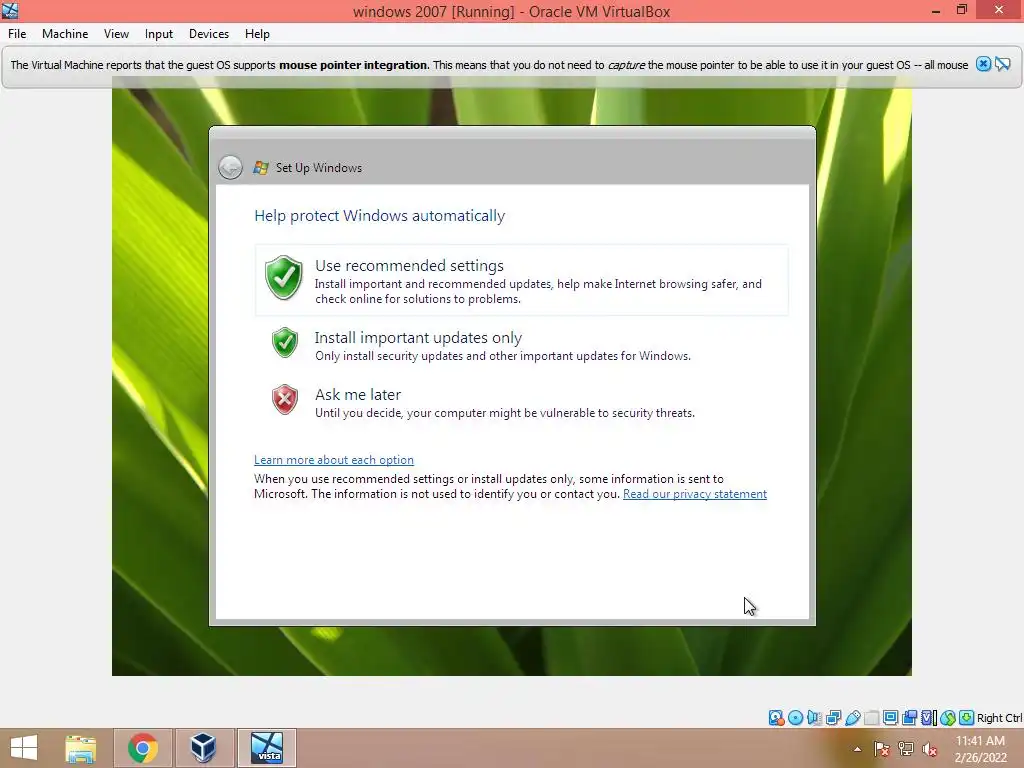1024x768 pixels.
Task: Open the Input menu
Action: (159, 34)
